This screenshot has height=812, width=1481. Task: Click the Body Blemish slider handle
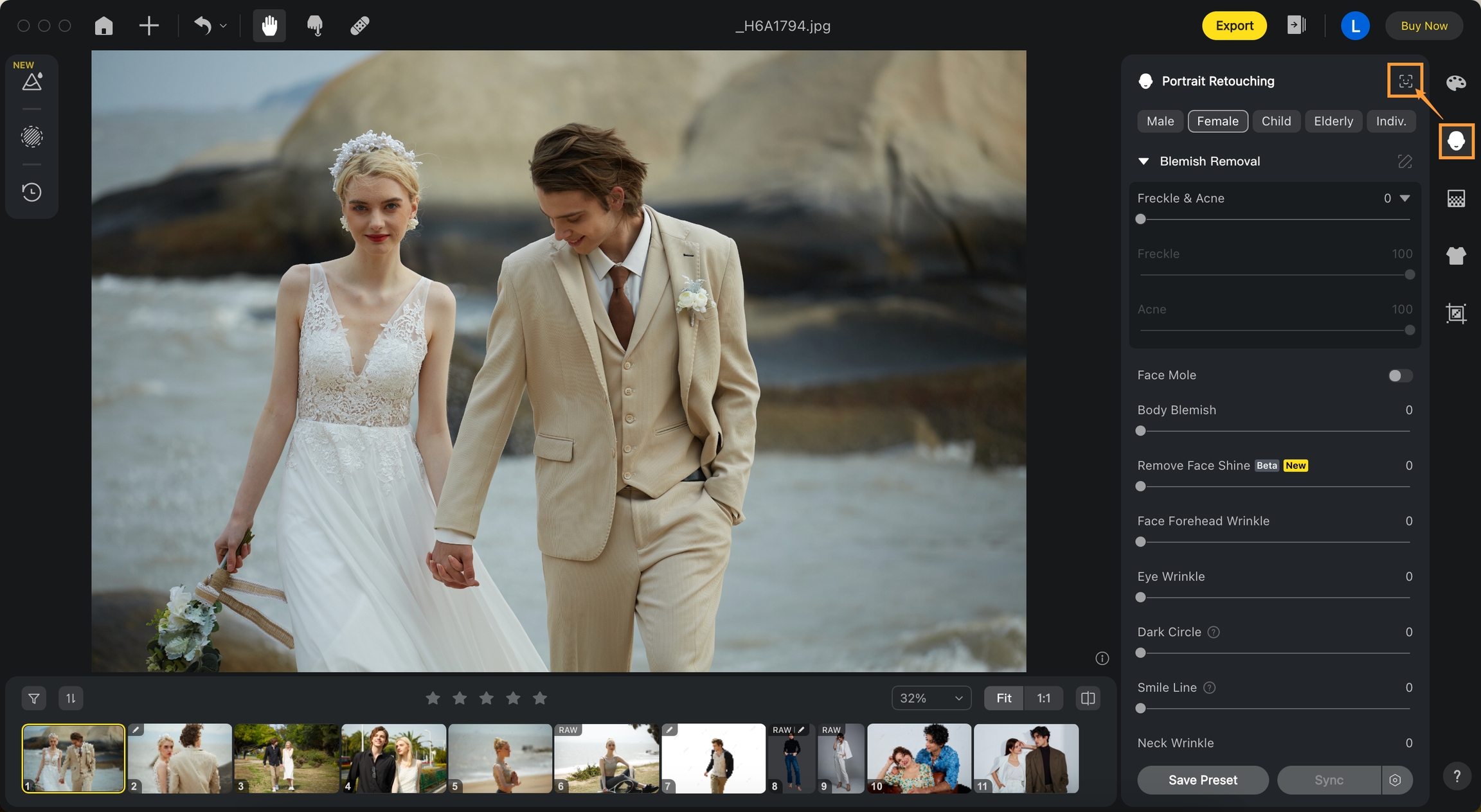tap(1141, 431)
